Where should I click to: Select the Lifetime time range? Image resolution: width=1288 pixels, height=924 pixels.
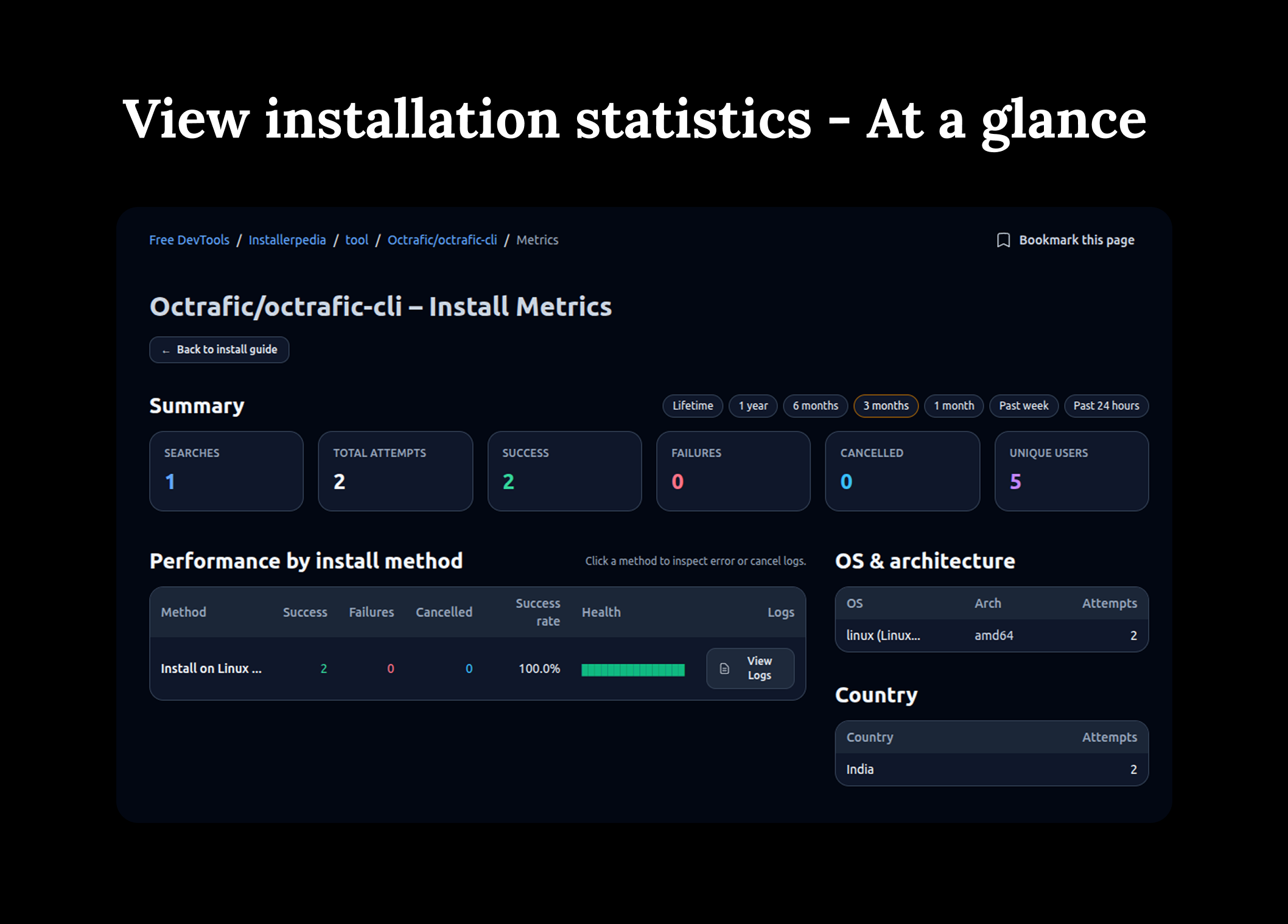click(x=693, y=406)
